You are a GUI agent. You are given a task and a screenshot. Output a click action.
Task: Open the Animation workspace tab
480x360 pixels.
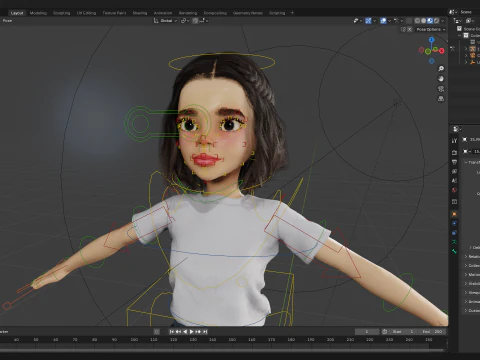163,13
